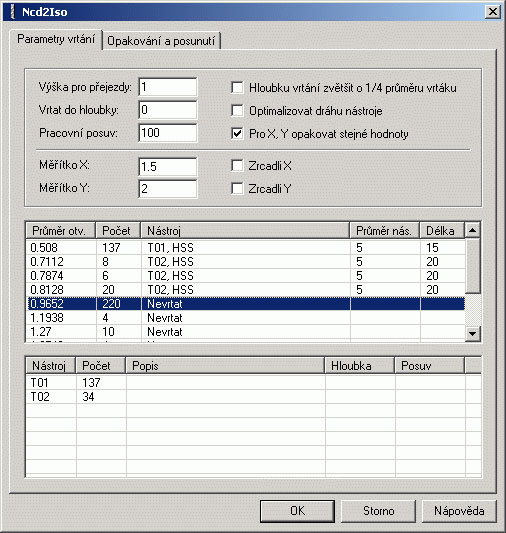The image size is (506, 533).
Task: Click the Nevrtat cell in the 1.1938 row
Action: (165, 318)
